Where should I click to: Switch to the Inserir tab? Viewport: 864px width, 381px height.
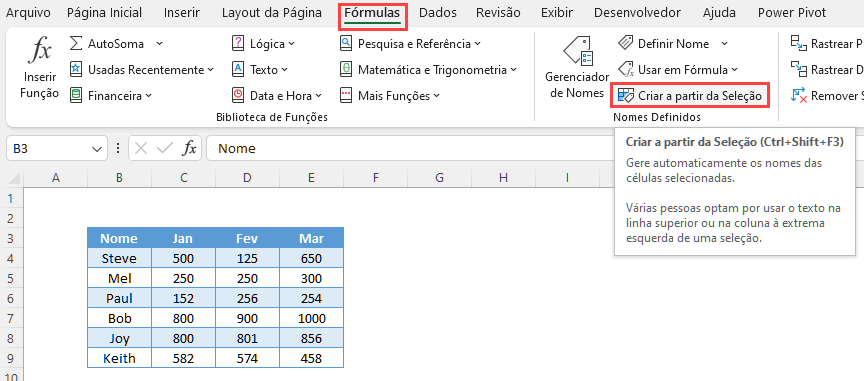[182, 13]
